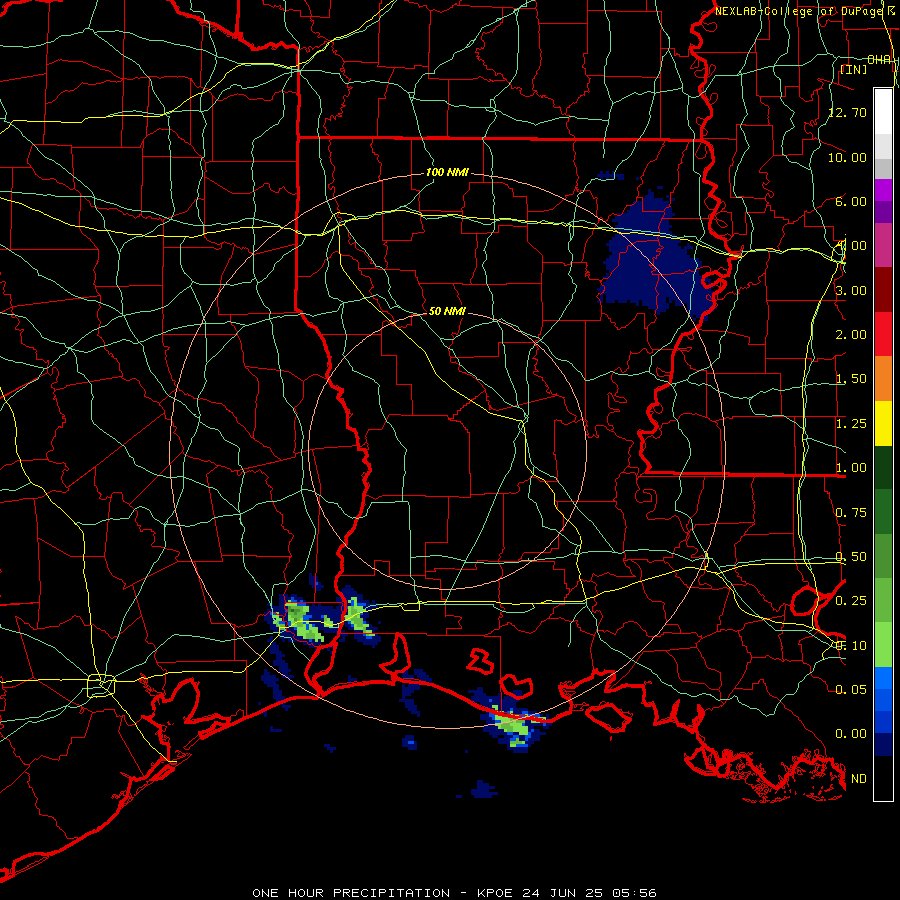Click the 3.00 legend value

(851, 290)
